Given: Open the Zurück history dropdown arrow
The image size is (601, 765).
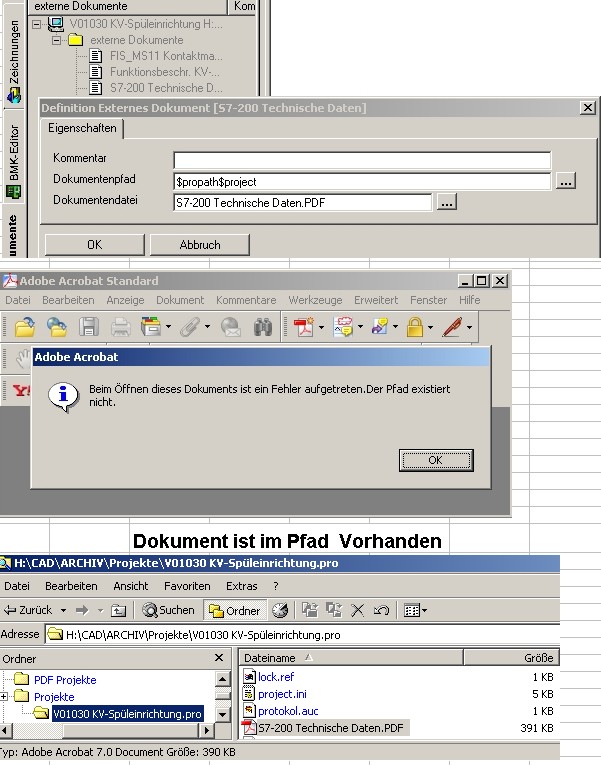Looking at the screenshot, I should (63, 610).
